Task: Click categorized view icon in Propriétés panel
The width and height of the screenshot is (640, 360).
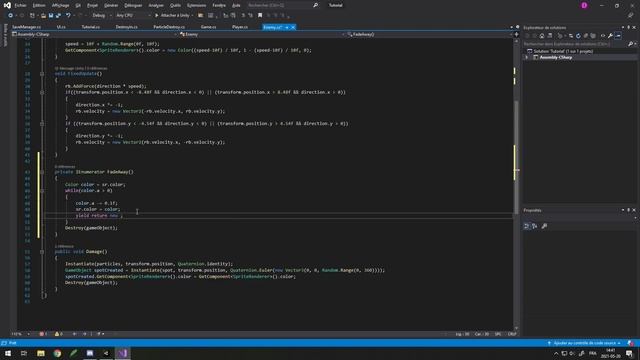Action: point(527,226)
